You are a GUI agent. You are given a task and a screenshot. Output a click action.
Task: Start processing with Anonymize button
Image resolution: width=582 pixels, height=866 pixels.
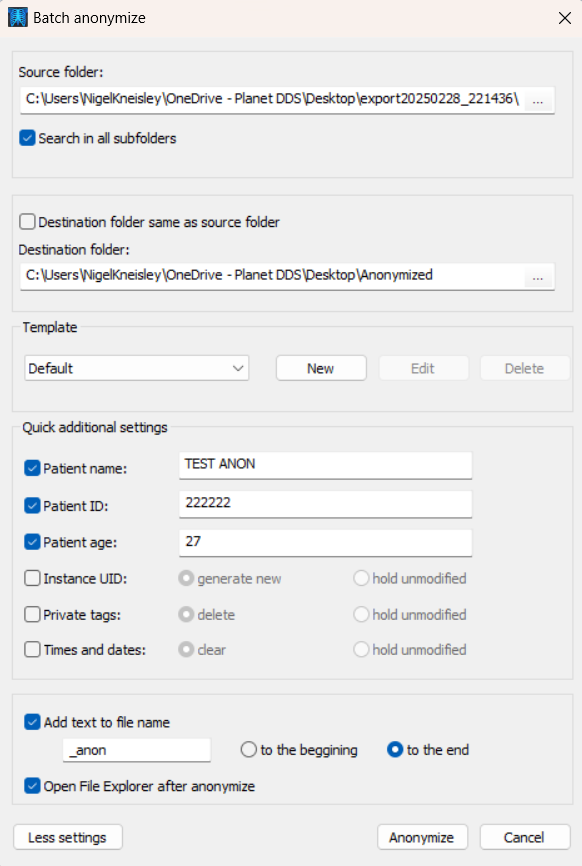[422, 837]
